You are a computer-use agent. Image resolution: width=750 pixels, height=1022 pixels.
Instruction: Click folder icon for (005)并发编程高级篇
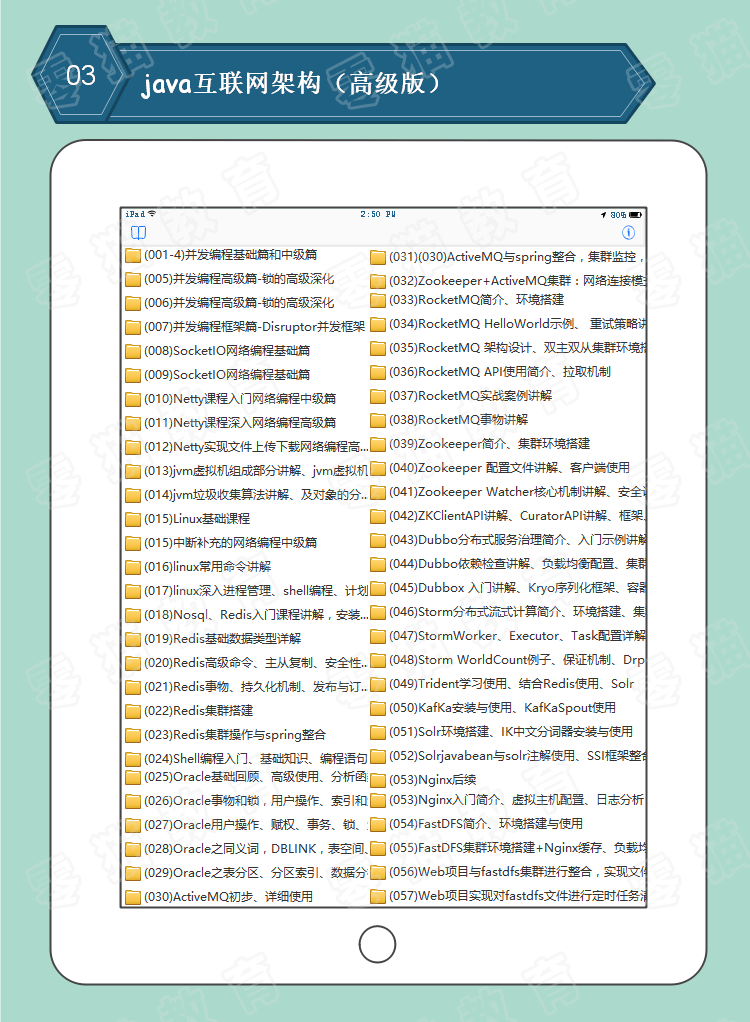[x=133, y=280]
